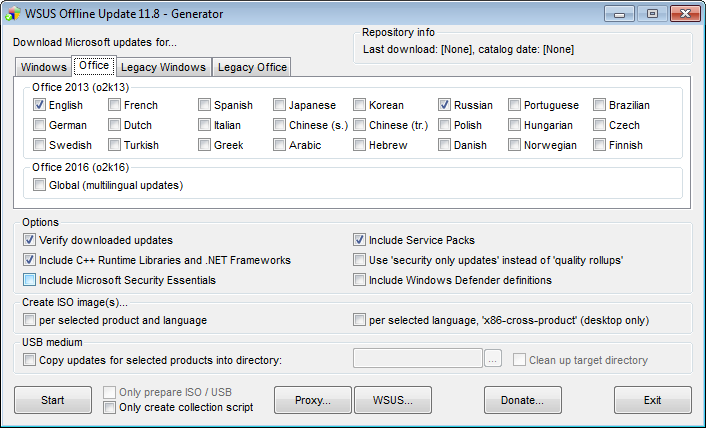Screen dimensions: 706x428
Task: Check Global multilingual updates for Office 2016
Action: 40,185
